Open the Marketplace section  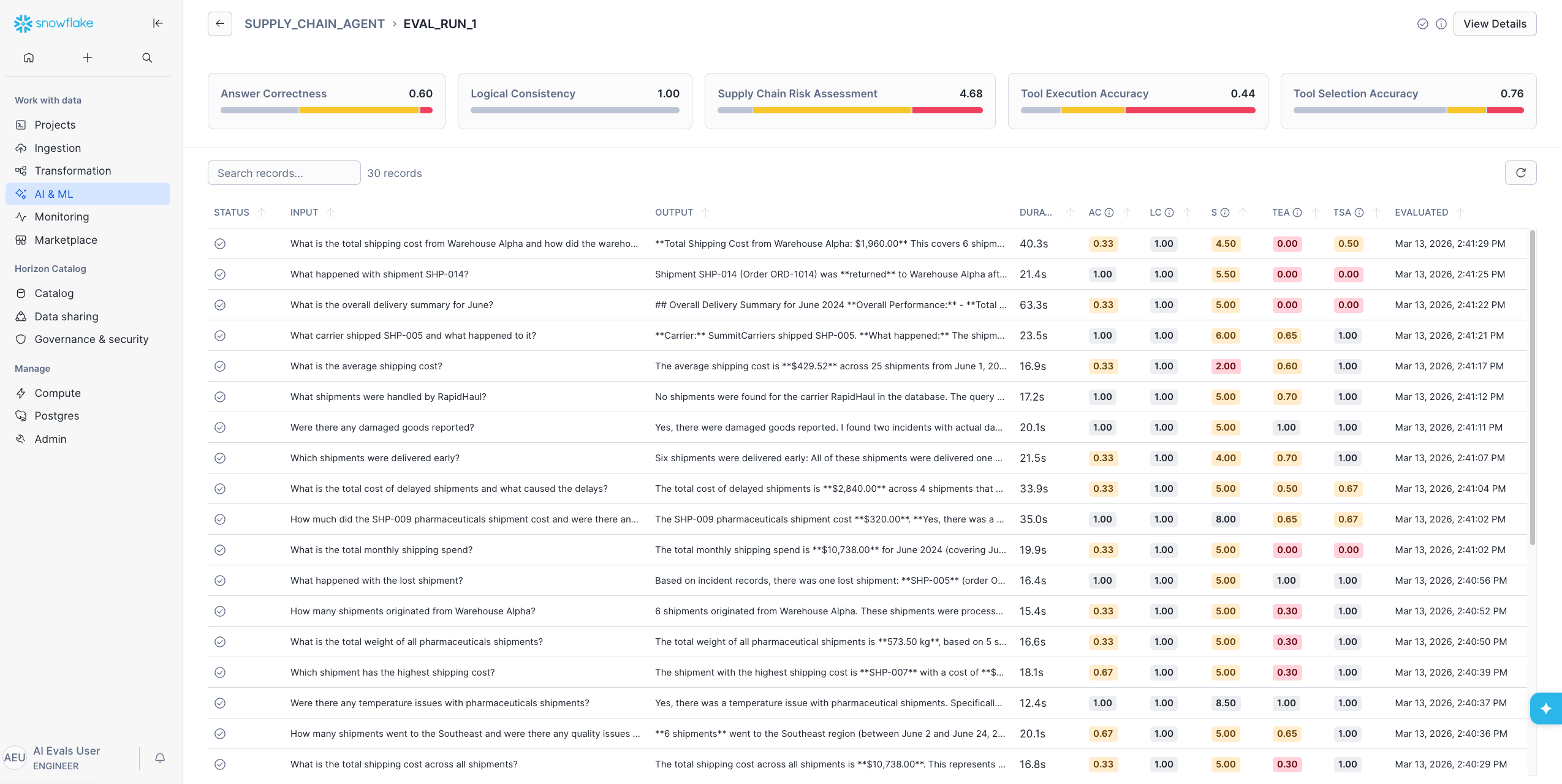click(66, 239)
